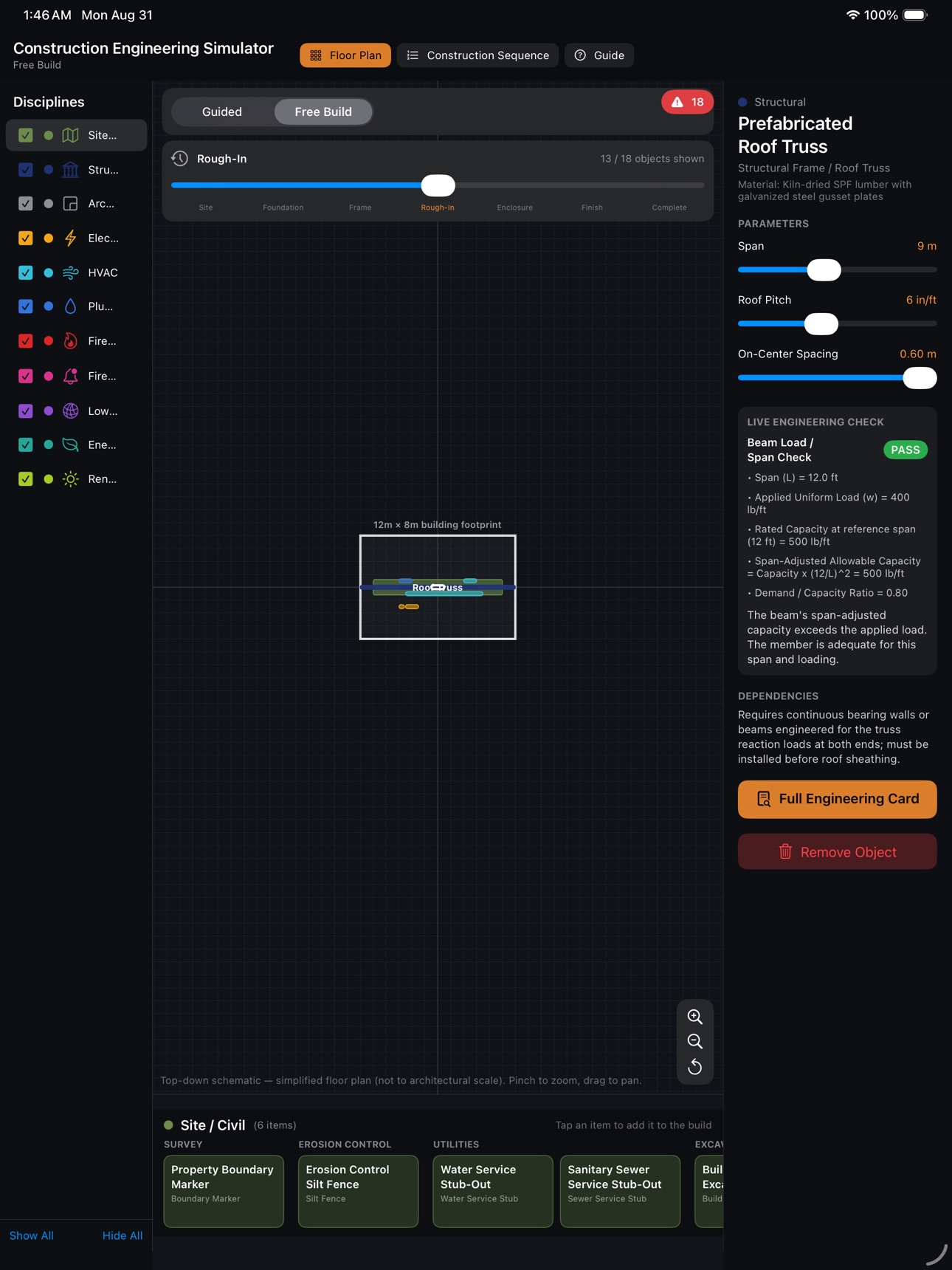Add the Property Boundary Marker item
This screenshot has width=952, height=1270.
point(224,1191)
